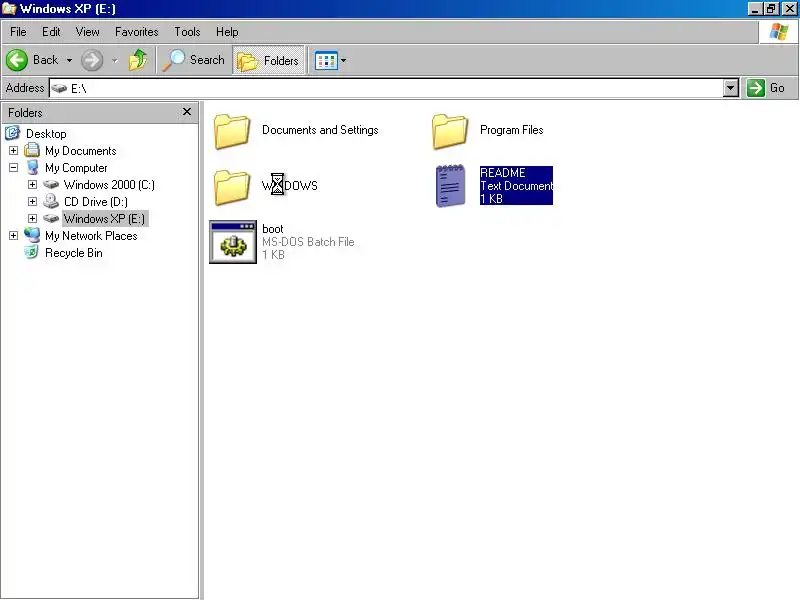Click the Program Files label
The width and height of the screenshot is (800, 600).
point(512,130)
